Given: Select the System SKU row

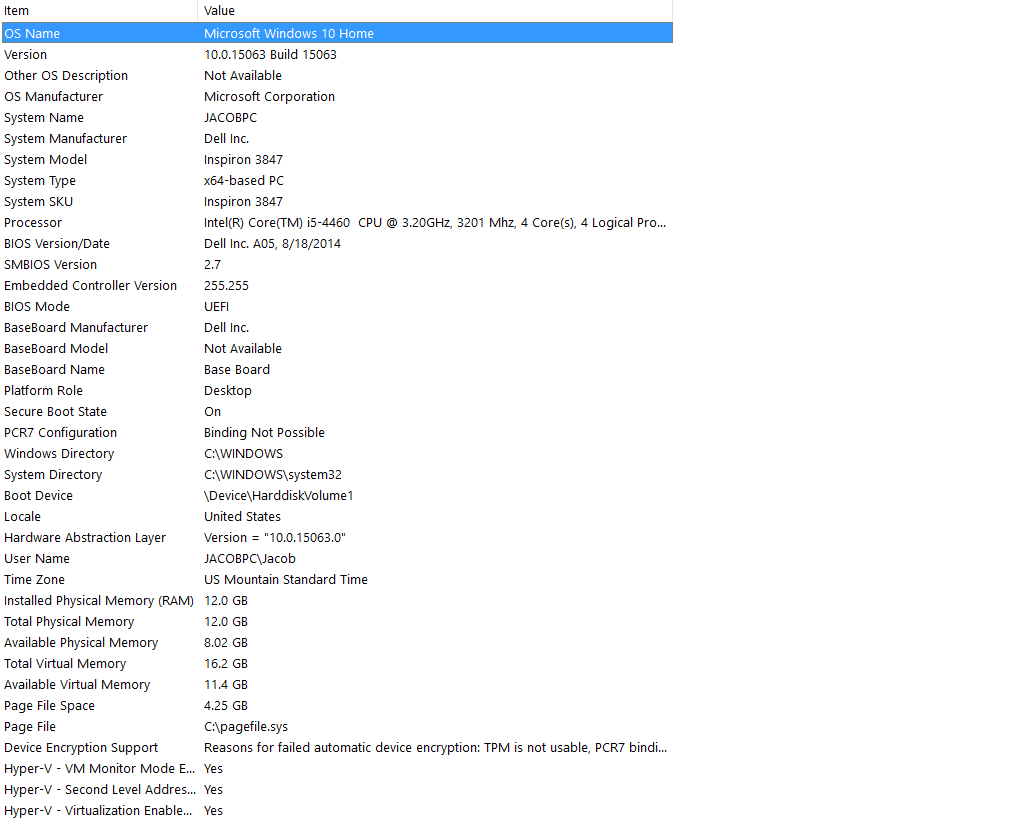Looking at the screenshot, I should (x=337, y=201).
